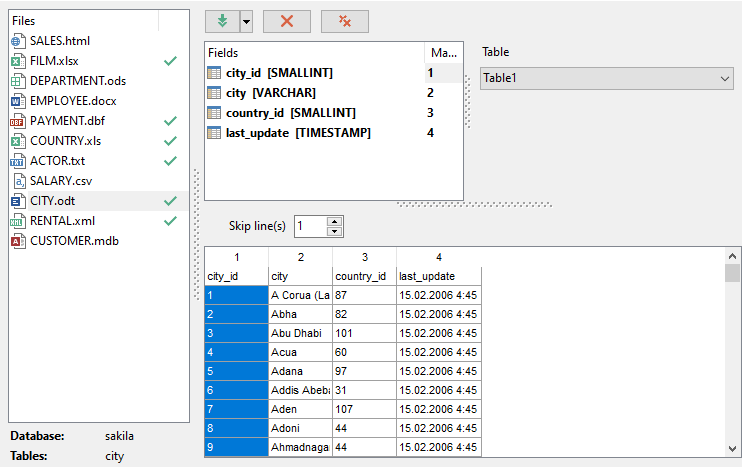
Task: Click the preview grid vertical scrollbar down arrow
Action: (x=733, y=447)
